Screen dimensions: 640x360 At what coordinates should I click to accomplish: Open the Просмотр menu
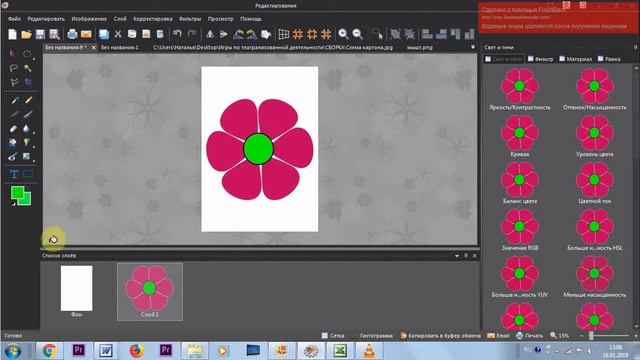pyautogui.click(x=220, y=19)
